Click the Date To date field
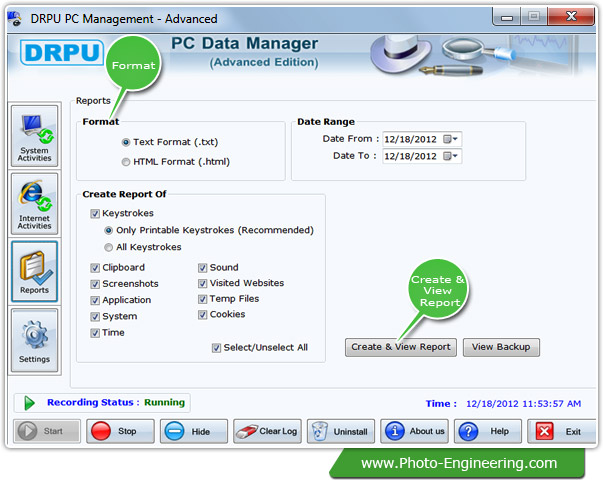The height and width of the screenshot is (480, 603). coord(422,156)
